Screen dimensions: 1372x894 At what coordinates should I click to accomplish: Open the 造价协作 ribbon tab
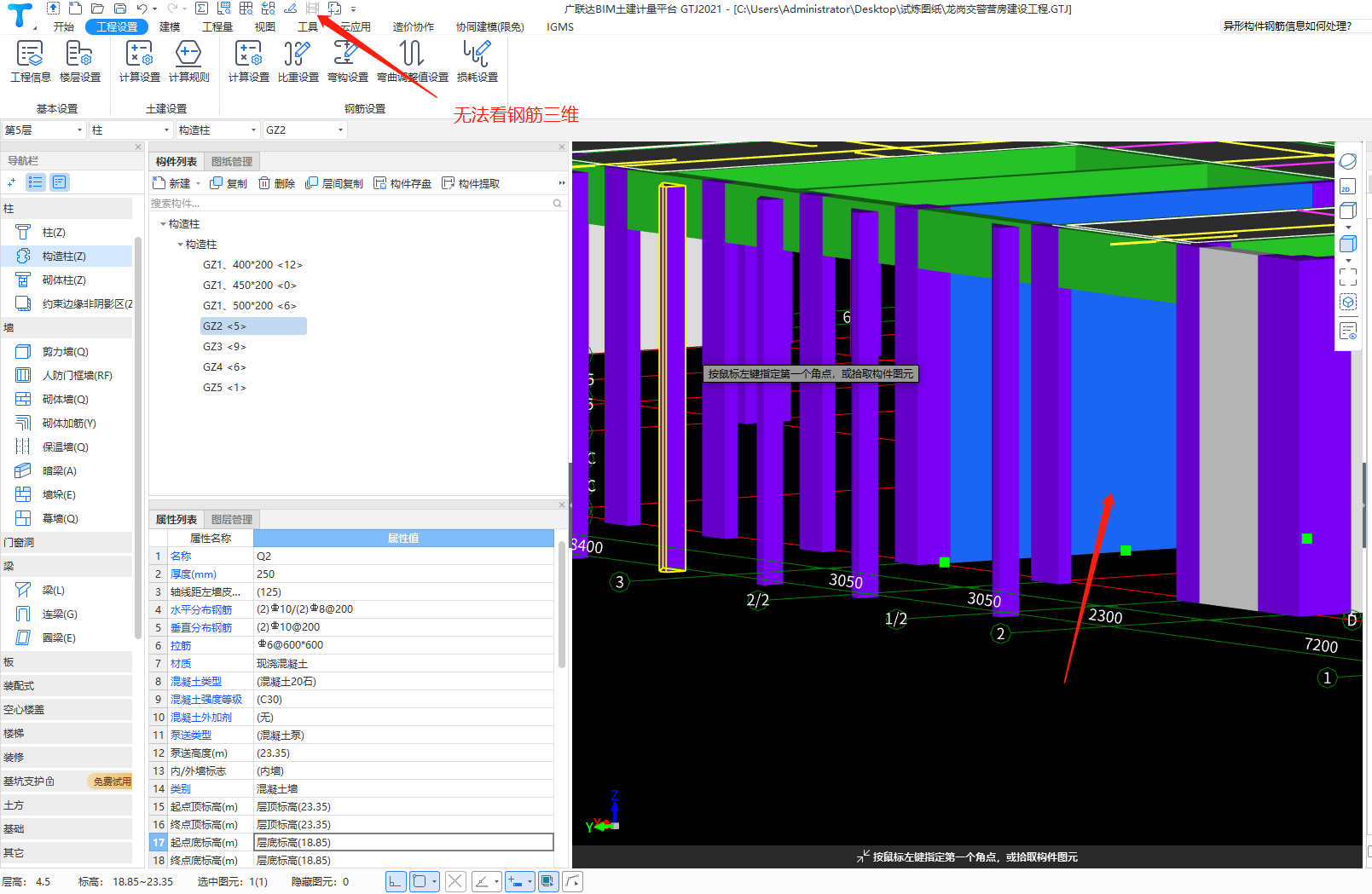point(414,26)
